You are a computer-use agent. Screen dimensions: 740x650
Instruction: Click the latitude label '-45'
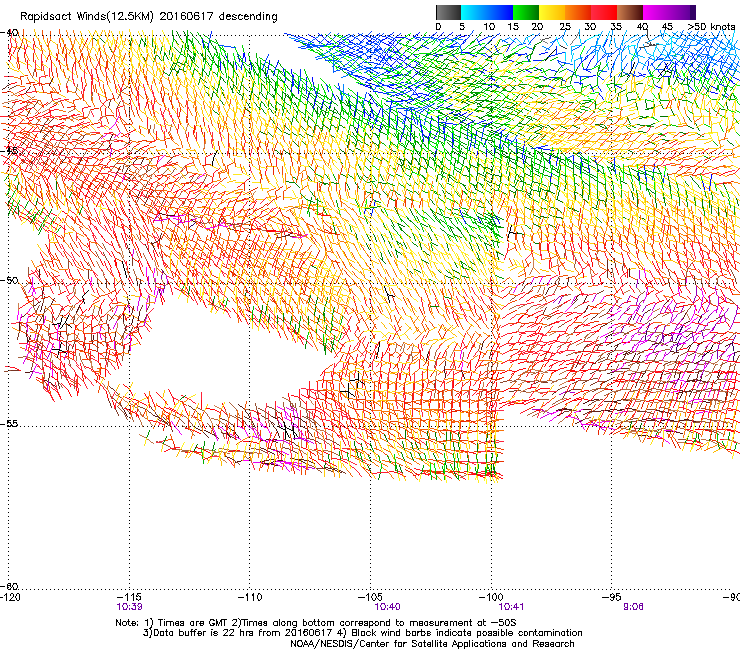tap(9, 151)
